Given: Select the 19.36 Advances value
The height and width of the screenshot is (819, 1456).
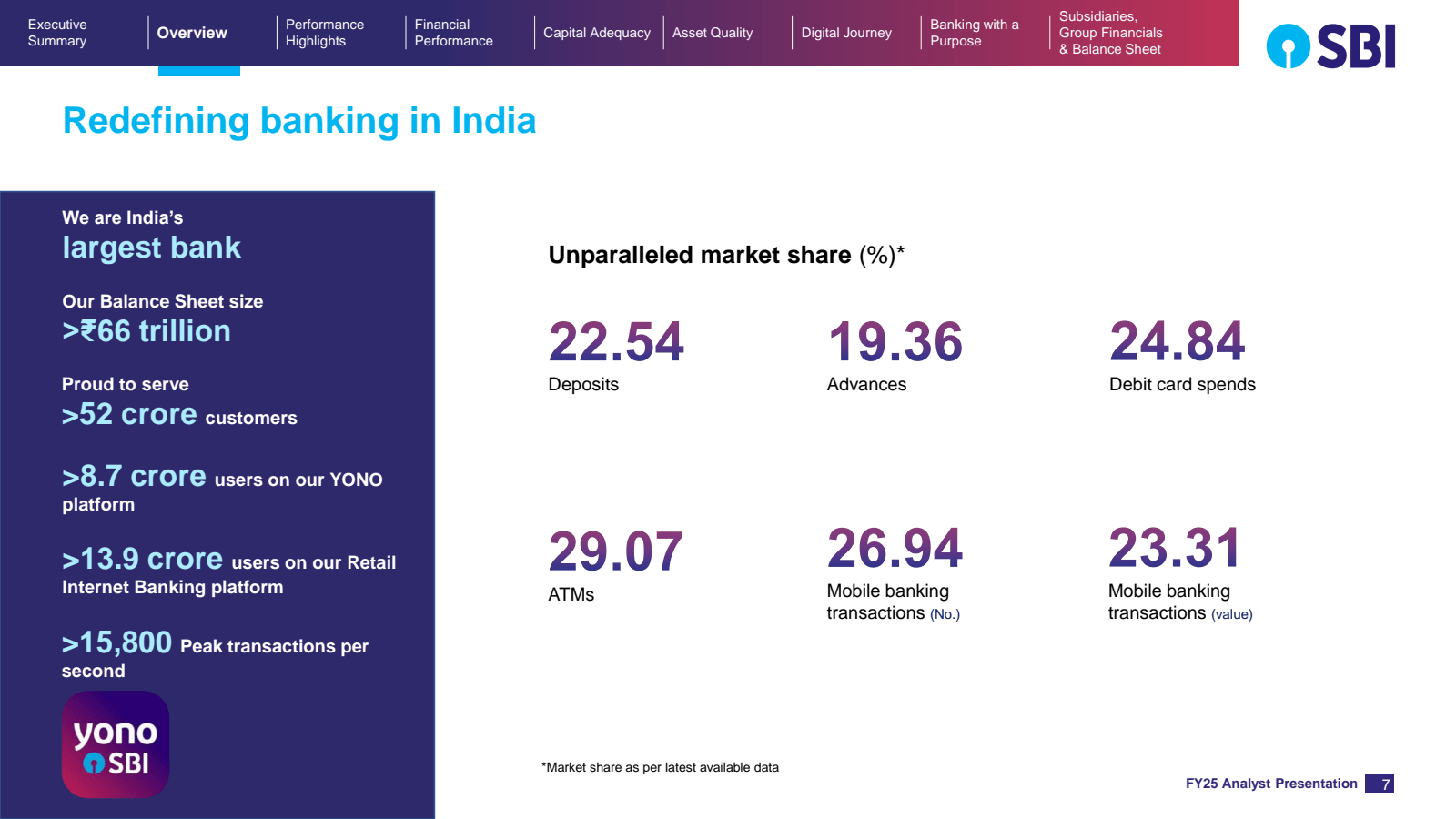Looking at the screenshot, I should coord(895,342).
